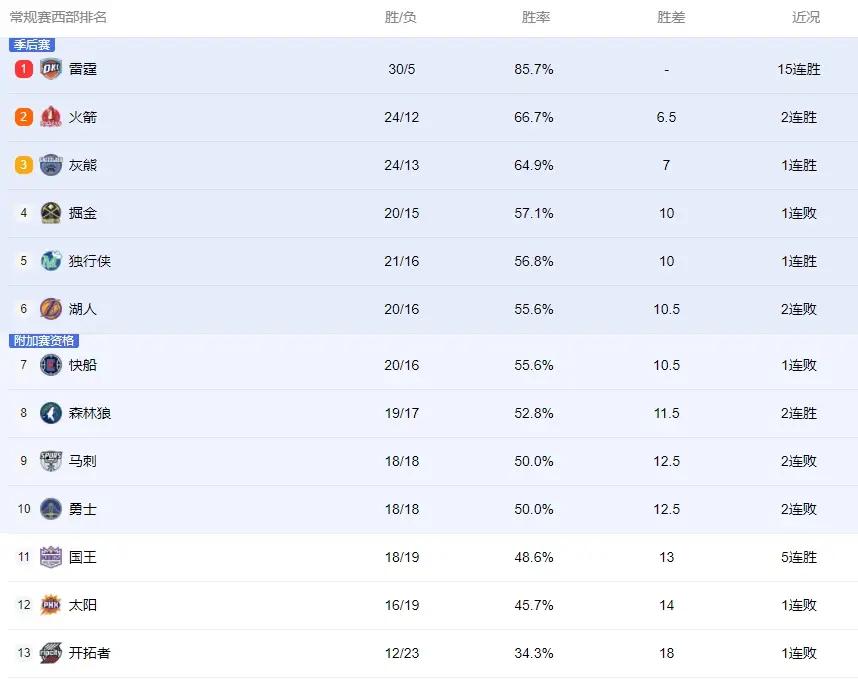This screenshot has height=679, width=858.
Task: Click the 季后赛 playoff zone tag
Action: pos(32,45)
